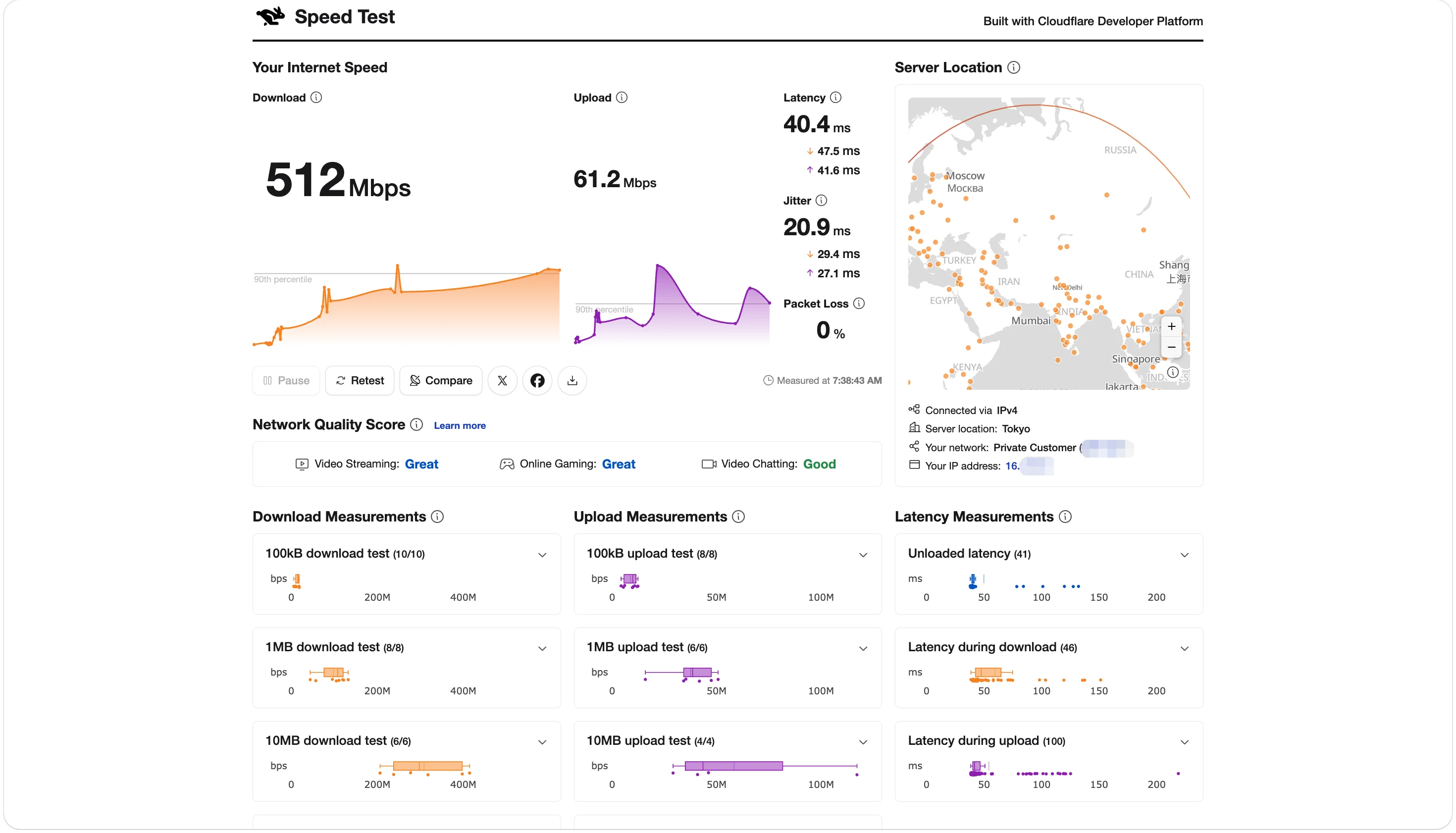Click the map attribution info icon
Screen dimensions: 1456x833
(1173, 372)
